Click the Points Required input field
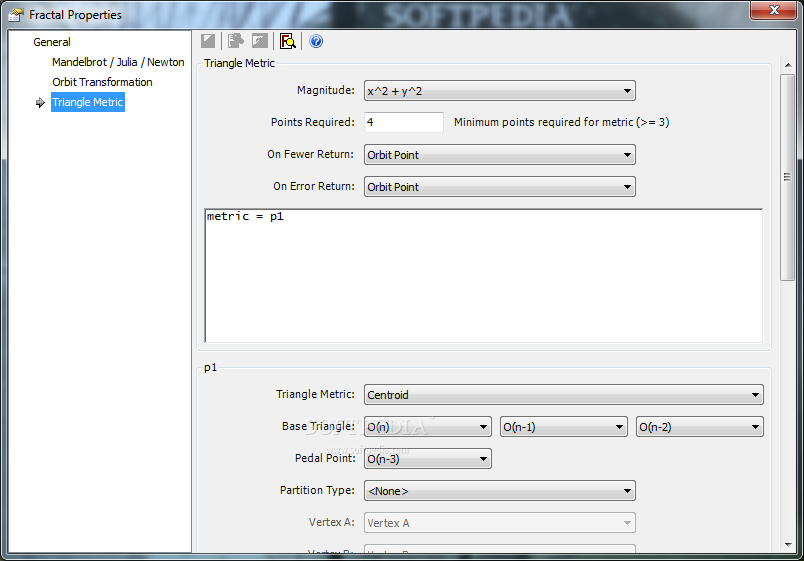This screenshot has height=561, width=804. click(404, 122)
